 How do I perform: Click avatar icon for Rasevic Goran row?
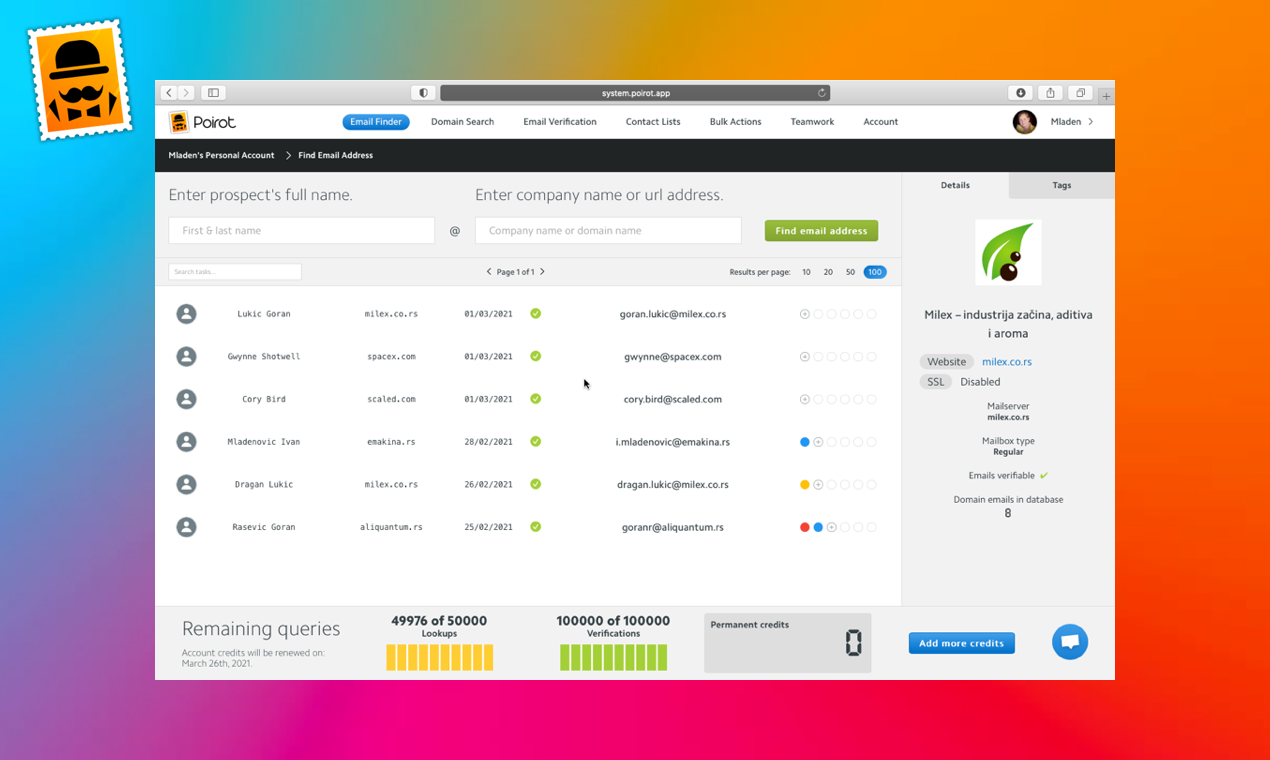tap(186, 527)
